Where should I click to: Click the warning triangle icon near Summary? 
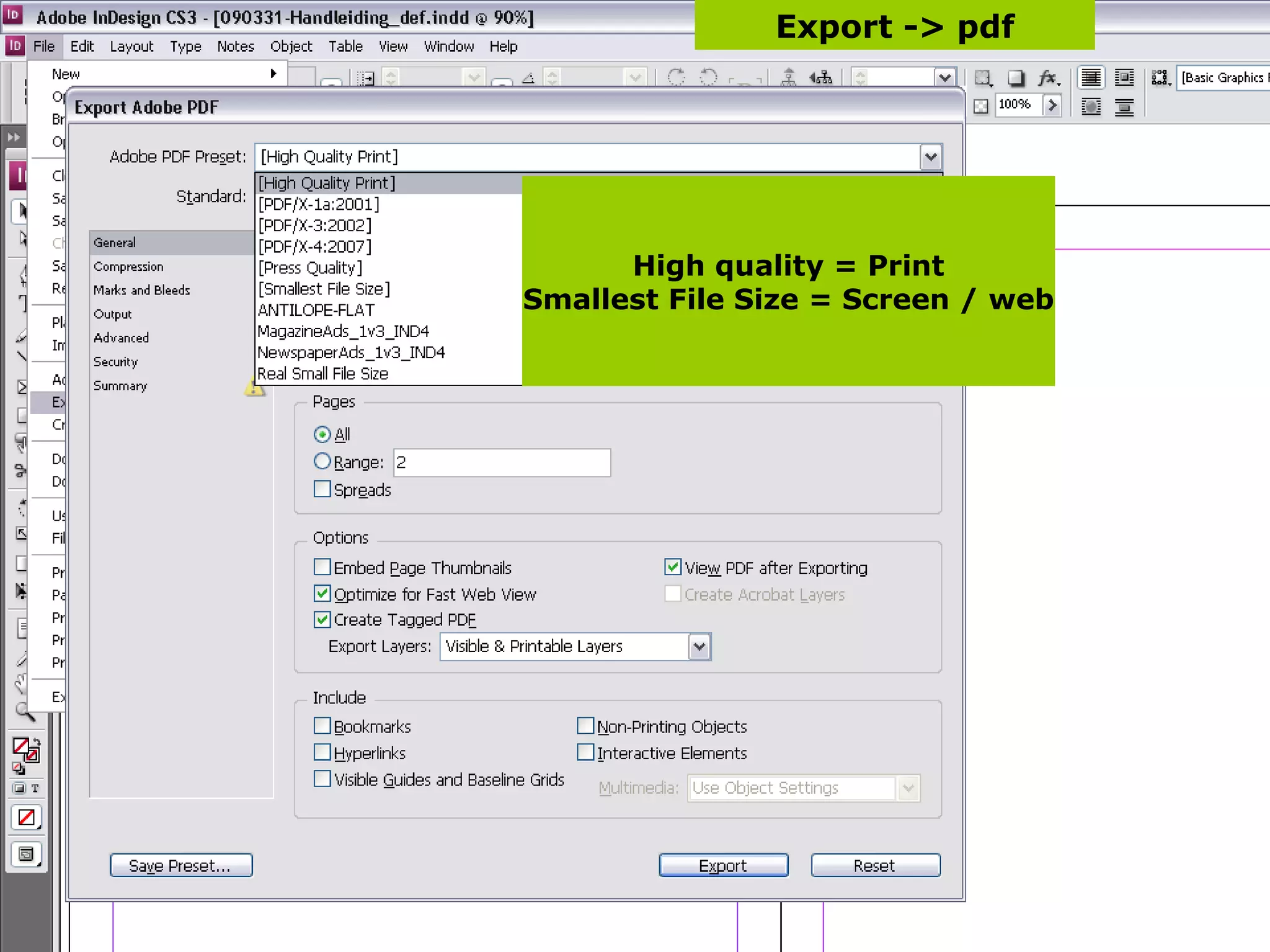point(254,388)
